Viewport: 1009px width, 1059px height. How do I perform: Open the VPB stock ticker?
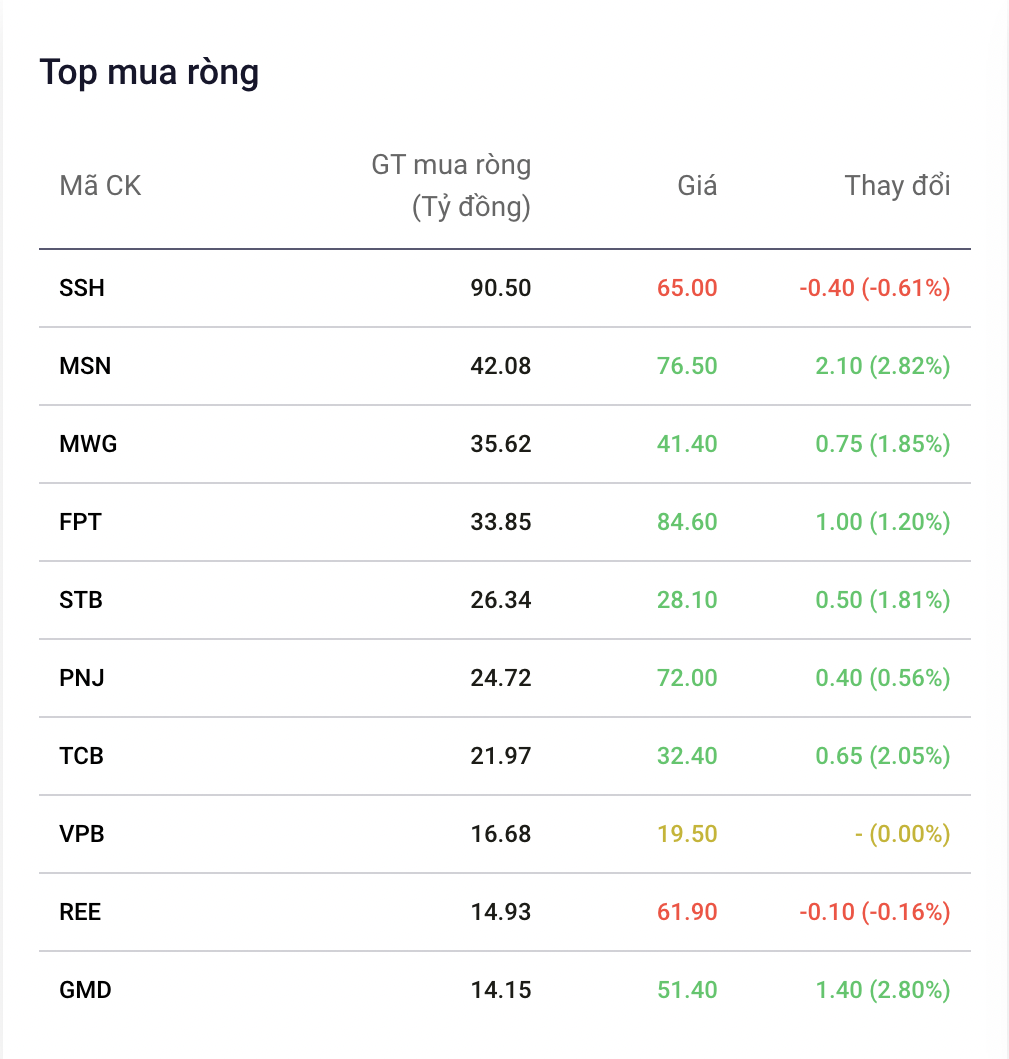pyautogui.click(x=82, y=834)
